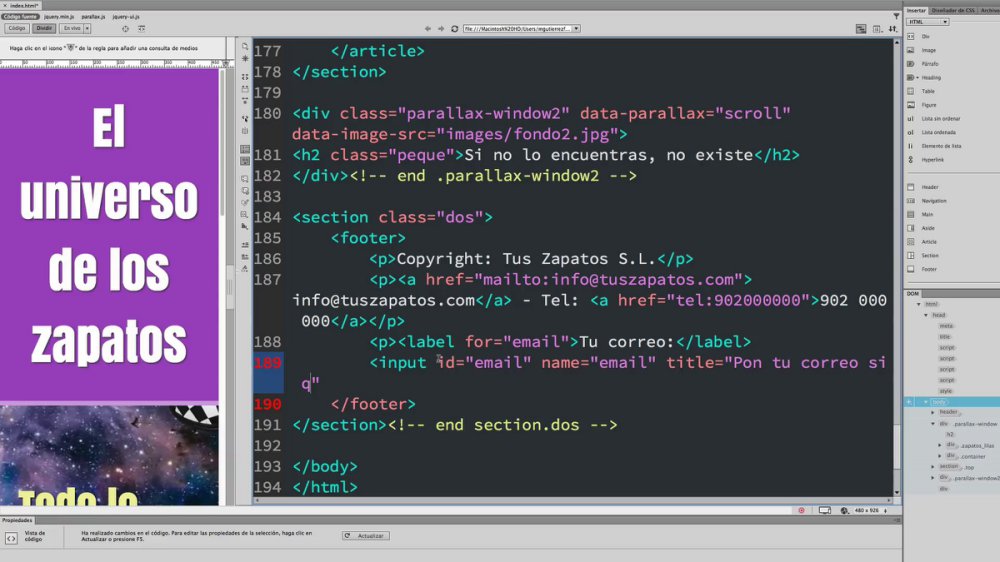Open the file address dropdown
1000x562 pixels.
(577, 29)
